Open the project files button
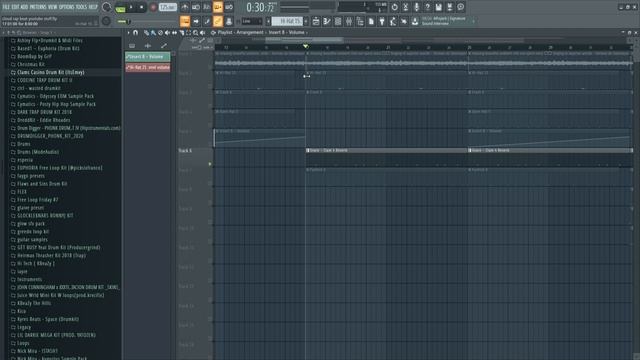Viewport: 640px width, 360px height. (371, 21)
